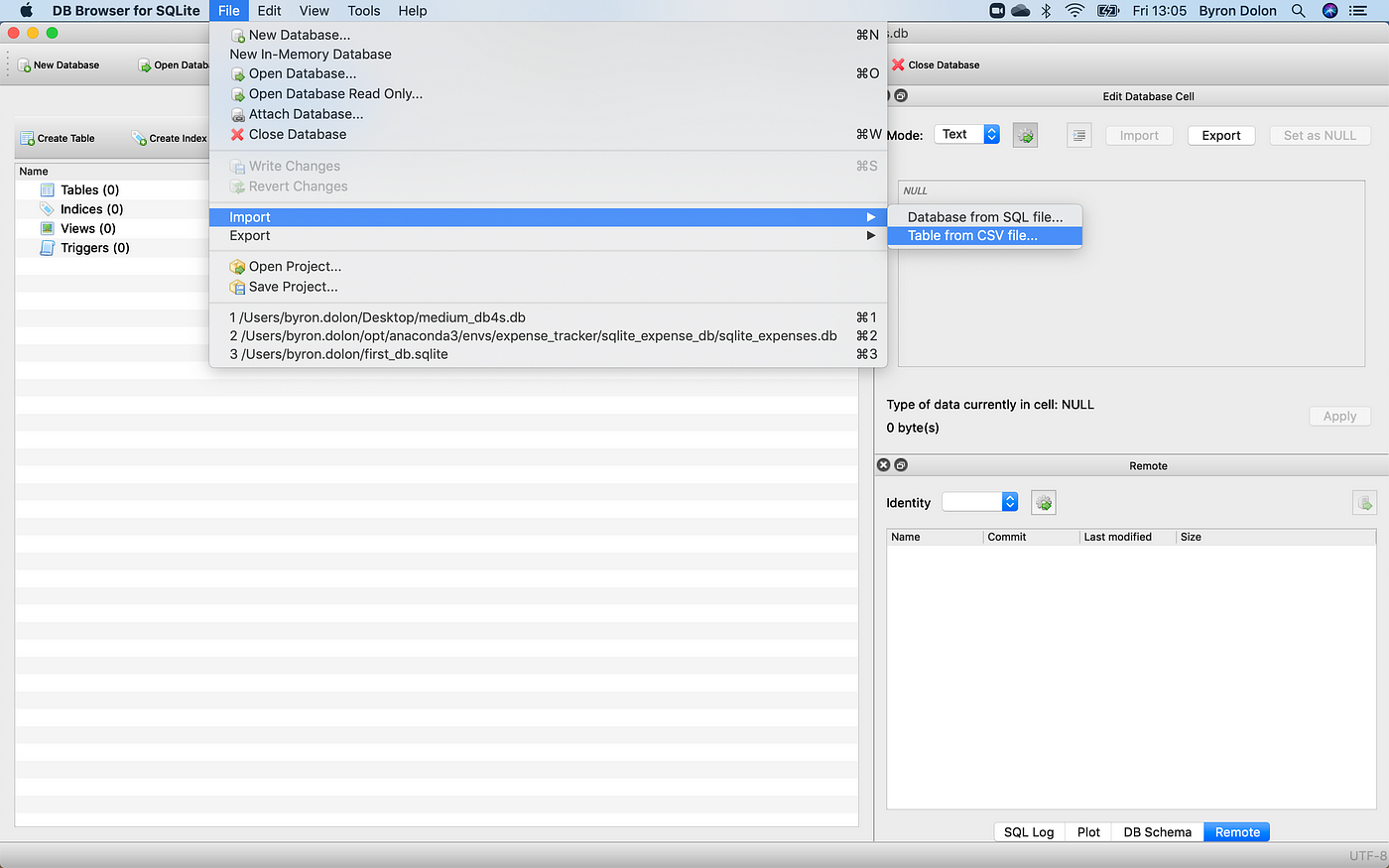Screen dimensions: 1389x868
Task: Click the Byron Dolon user menu
Action: point(1237,11)
